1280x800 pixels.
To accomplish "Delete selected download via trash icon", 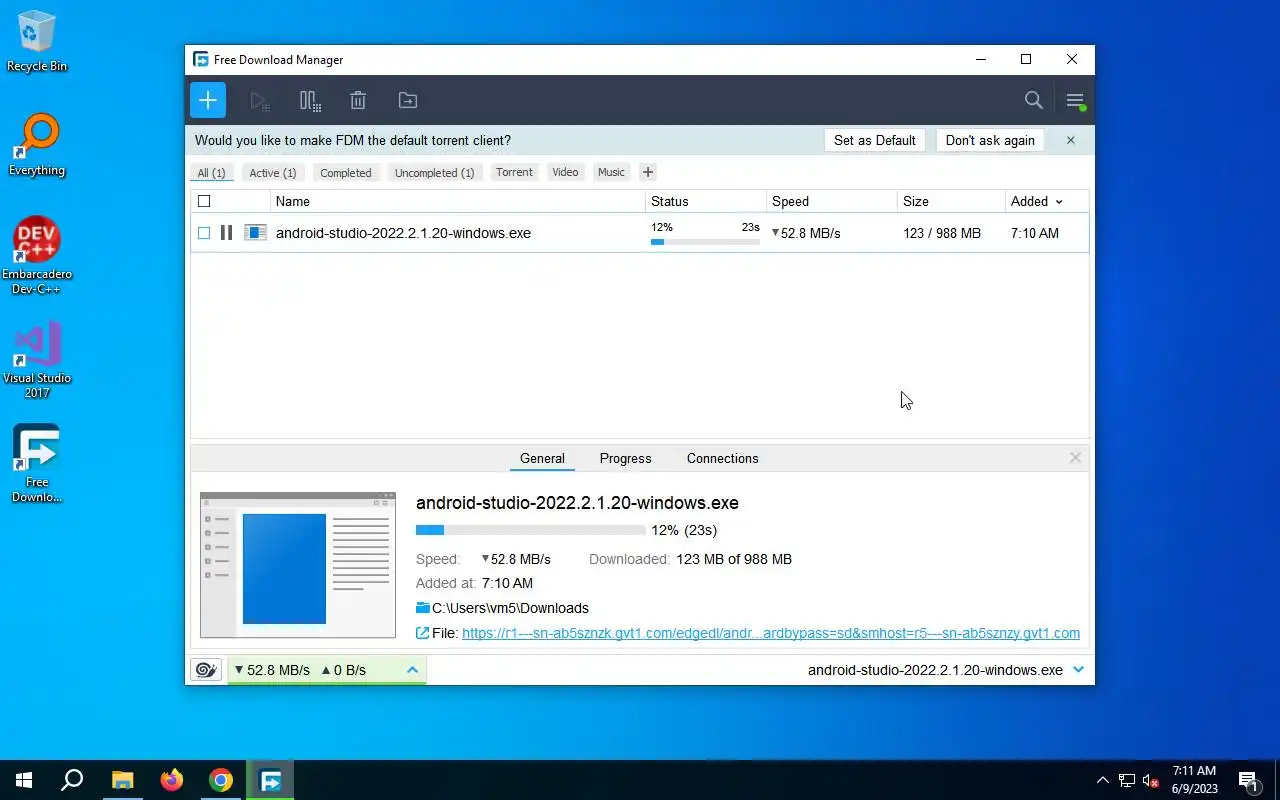I will pyautogui.click(x=358, y=100).
